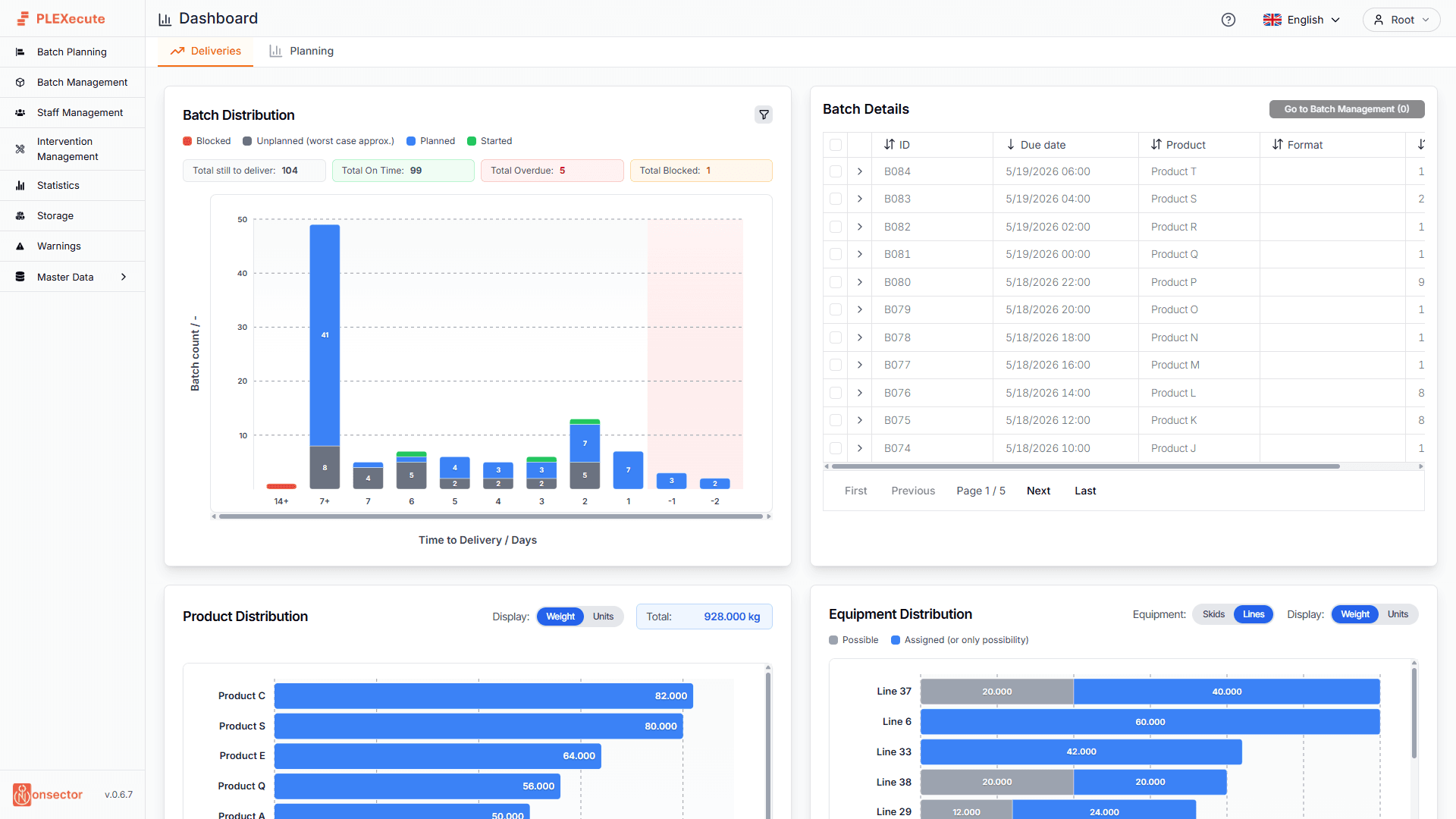Click the Previous page button
This screenshot has height=819, width=1456.
pyautogui.click(x=913, y=491)
